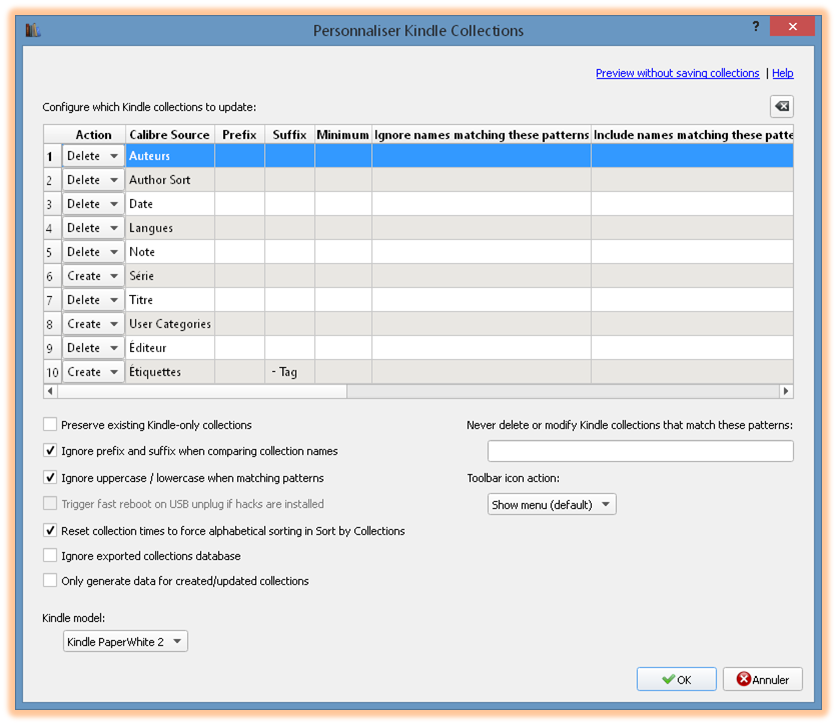The height and width of the screenshot is (725, 837).
Task: Enable Preserve existing Kindle-only collections
Action: pos(50,424)
